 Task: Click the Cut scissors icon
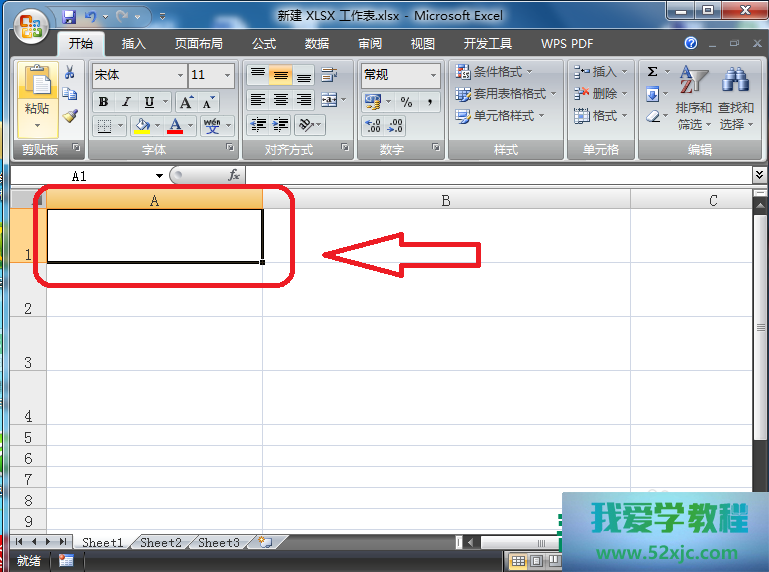click(x=70, y=73)
